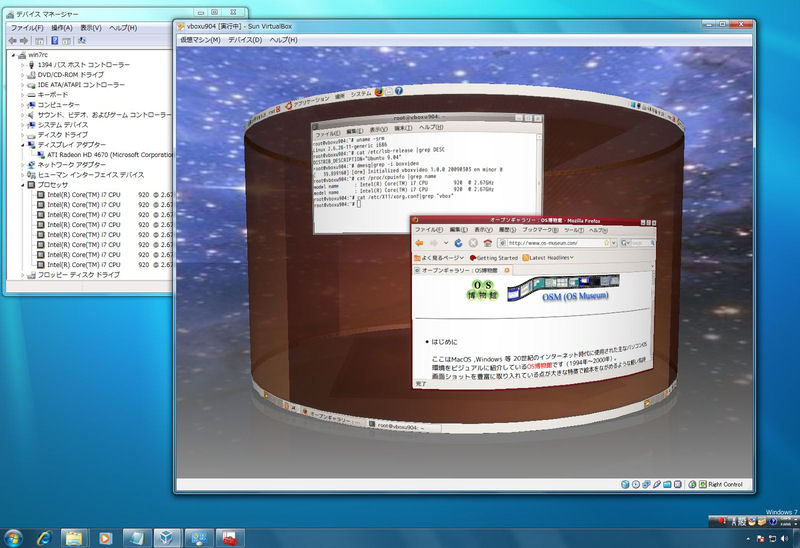
Task: Open ファイル(F) menu in Device Manager
Action: (x=27, y=28)
